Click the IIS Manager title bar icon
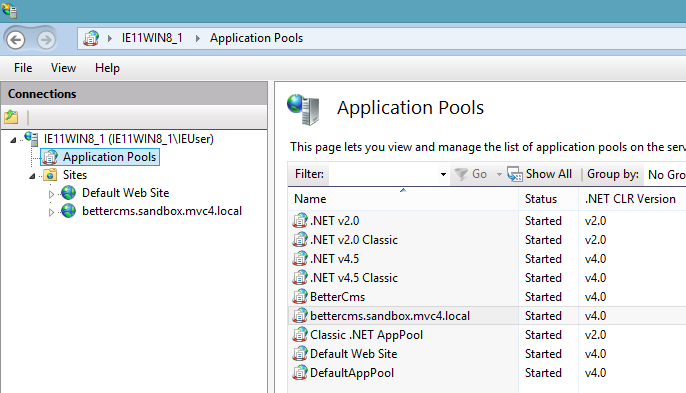Viewport: 686px width, 393px height. point(9,11)
